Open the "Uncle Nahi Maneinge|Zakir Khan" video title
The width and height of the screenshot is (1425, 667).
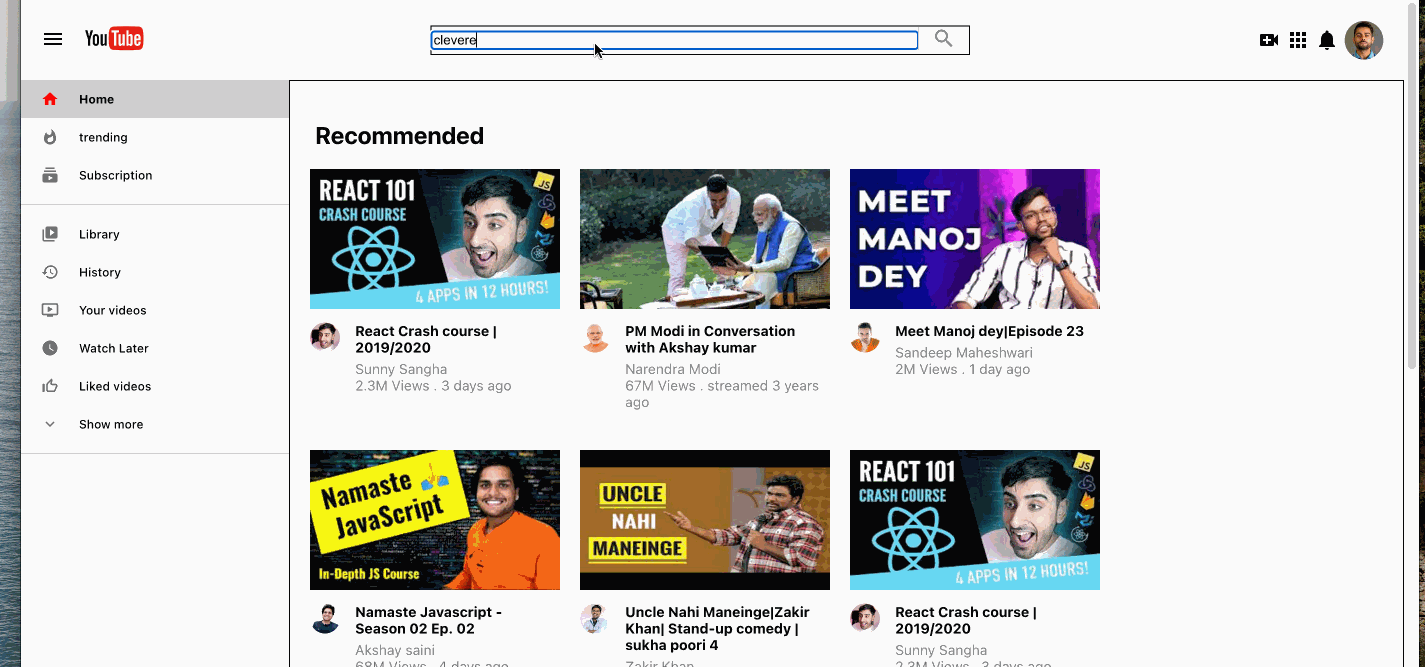tap(717, 629)
